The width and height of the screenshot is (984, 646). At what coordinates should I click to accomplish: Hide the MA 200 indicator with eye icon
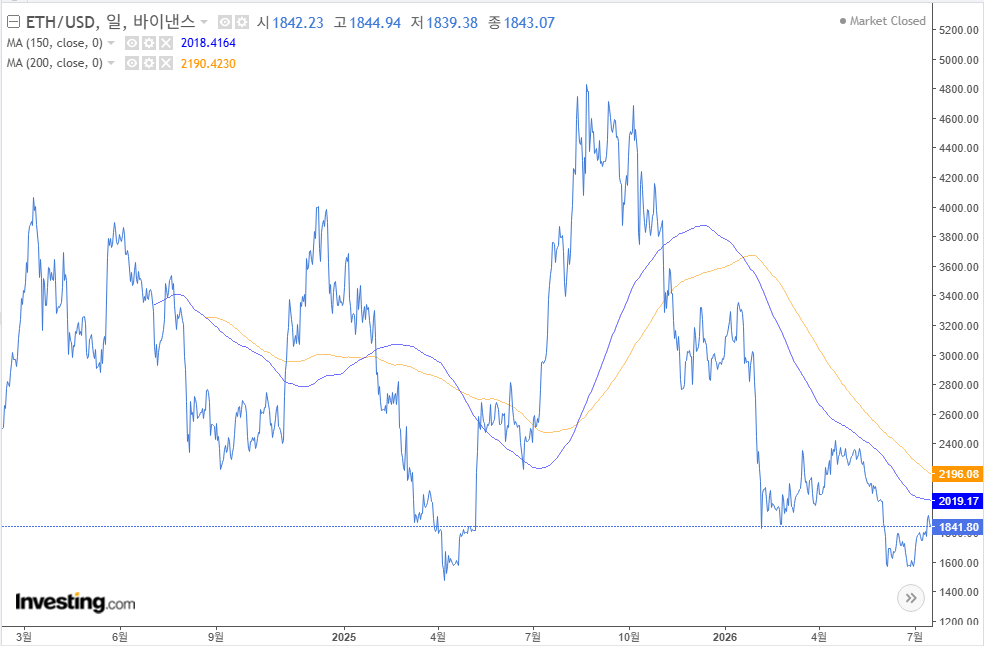pyautogui.click(x=132, y=63)
